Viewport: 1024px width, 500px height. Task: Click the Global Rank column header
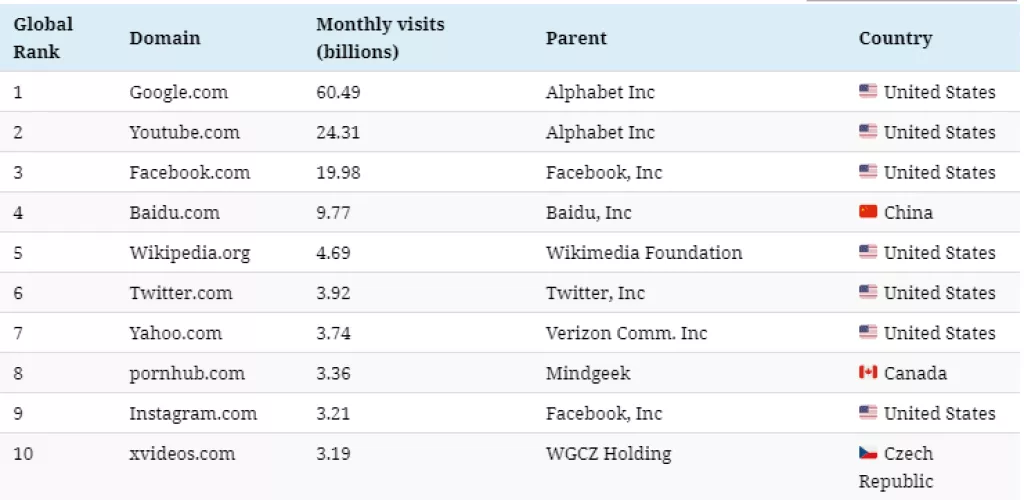43,37
